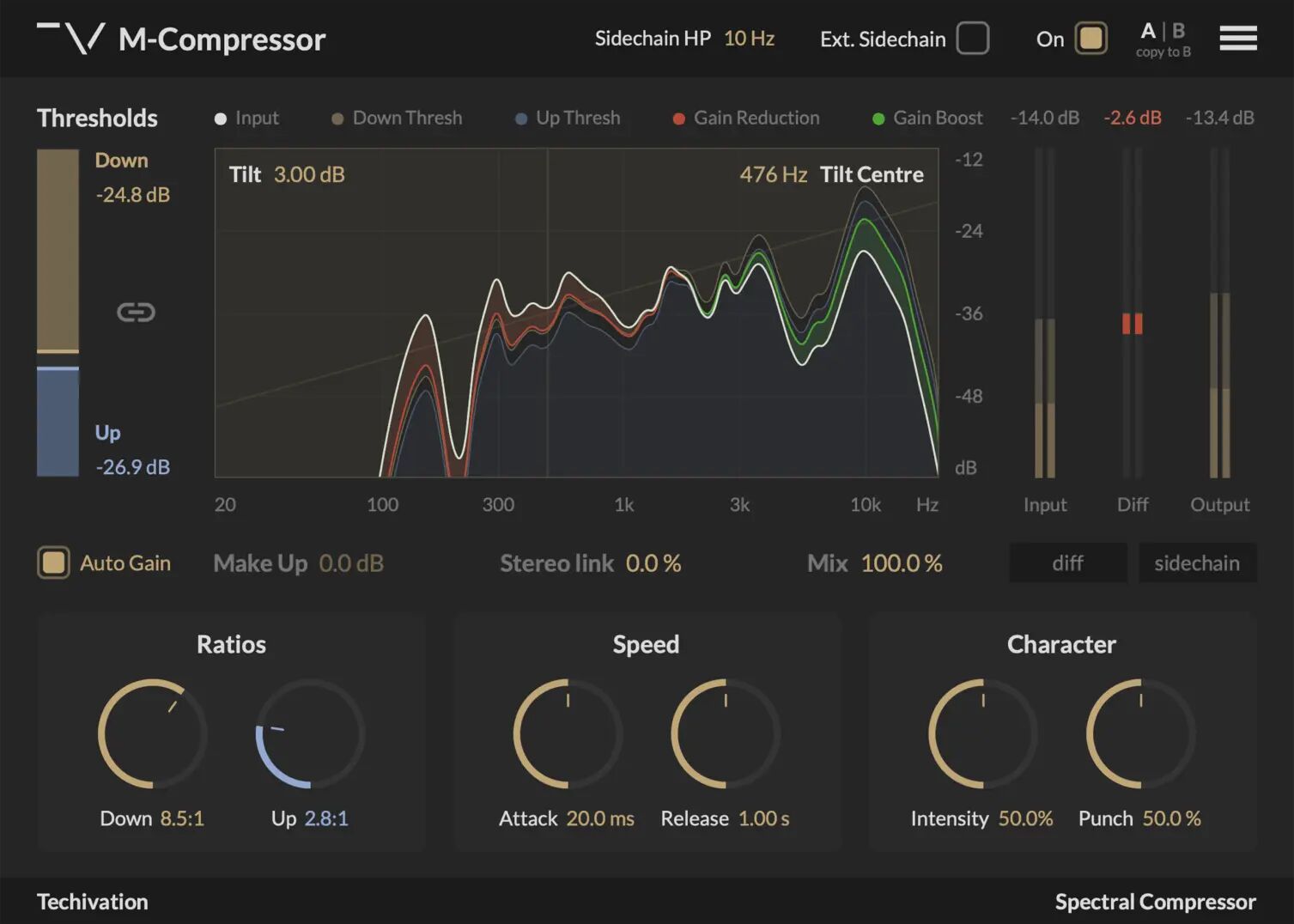This screenshot has height=924, width=1294.
Task: Enable Auto Gain
Action: point(53,562)
